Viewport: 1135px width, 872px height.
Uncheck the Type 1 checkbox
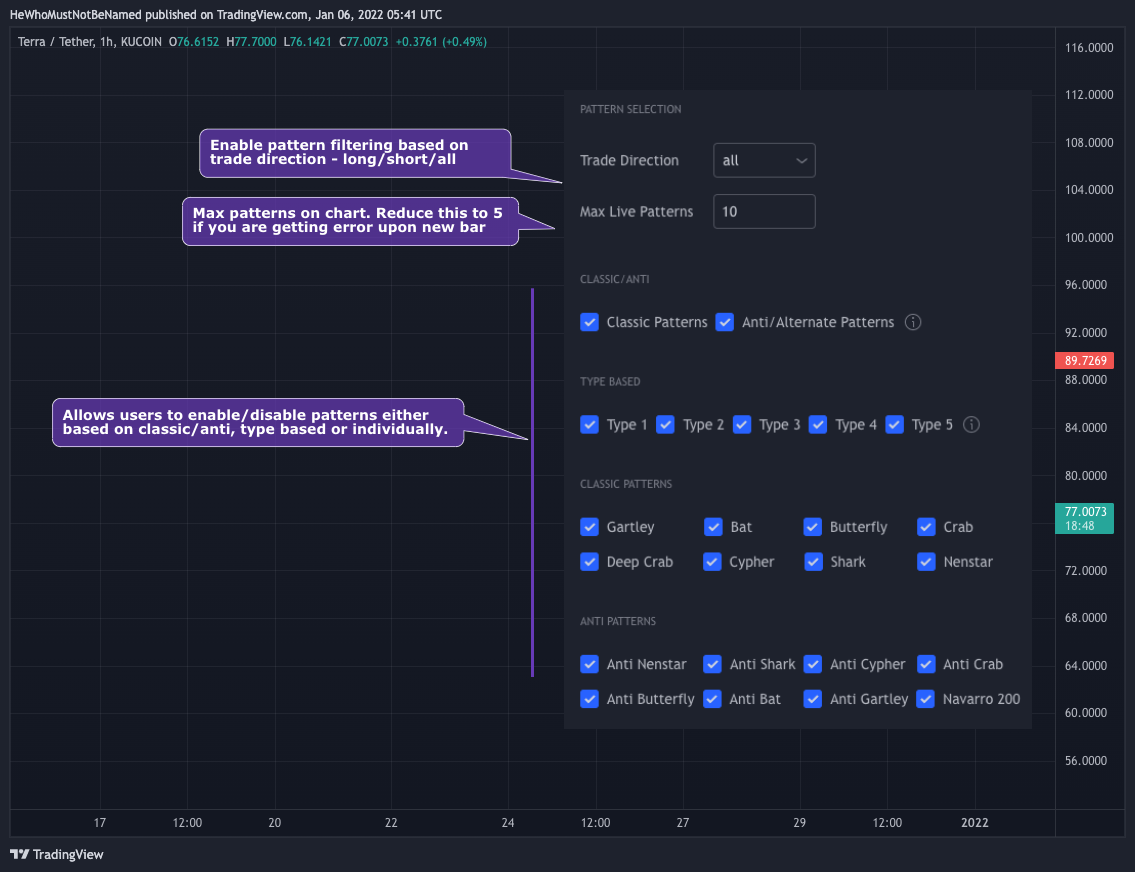tap(589, 425)
